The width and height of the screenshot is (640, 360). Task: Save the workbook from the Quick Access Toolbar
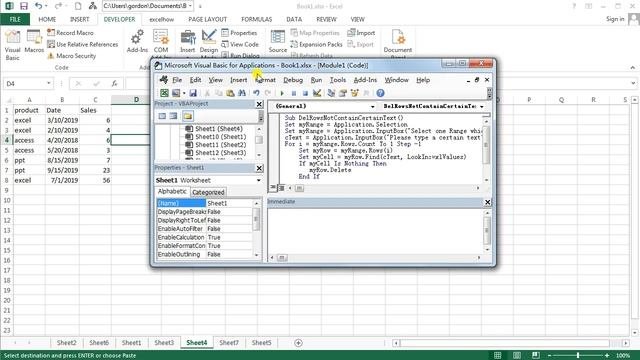point(24,6)
